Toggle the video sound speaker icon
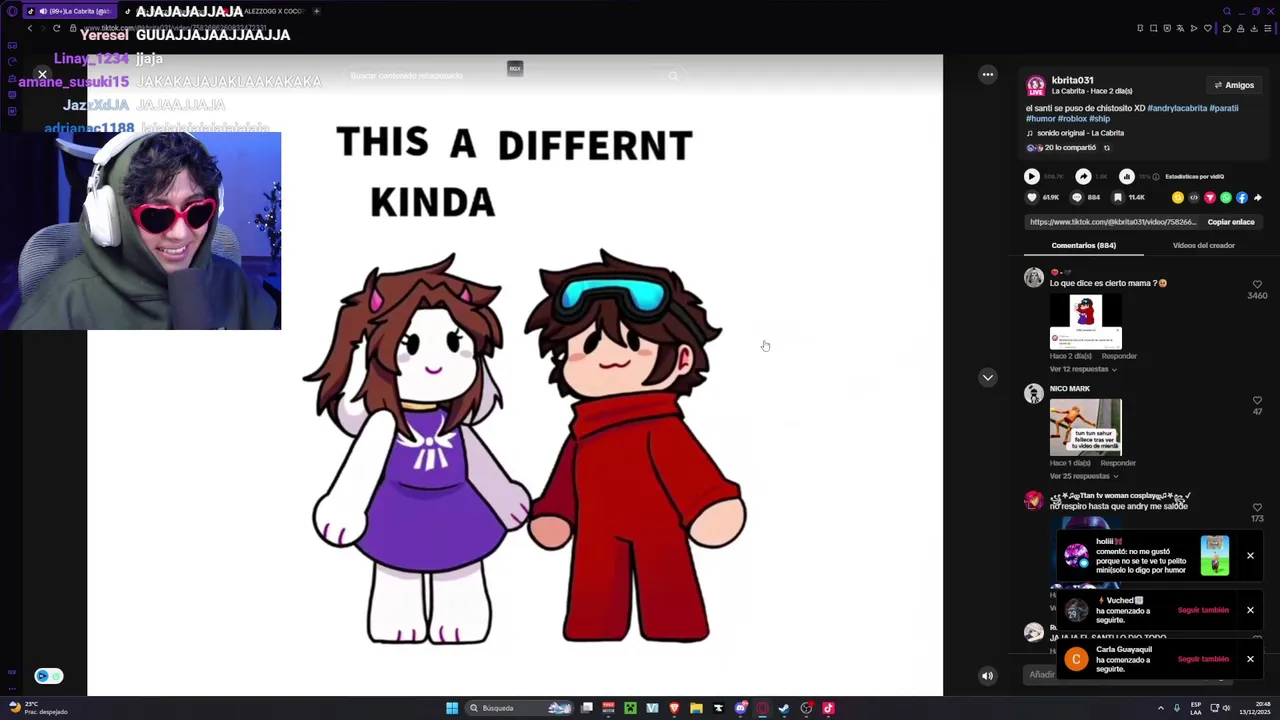Screen dimensions: 1280x720 pos(987,676)
